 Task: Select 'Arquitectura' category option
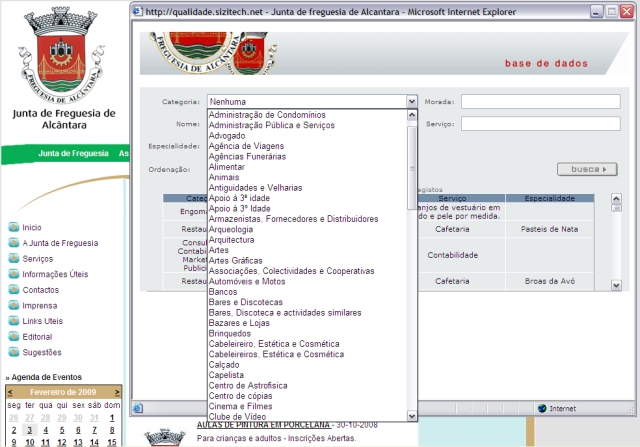click(x=233, y=240)
